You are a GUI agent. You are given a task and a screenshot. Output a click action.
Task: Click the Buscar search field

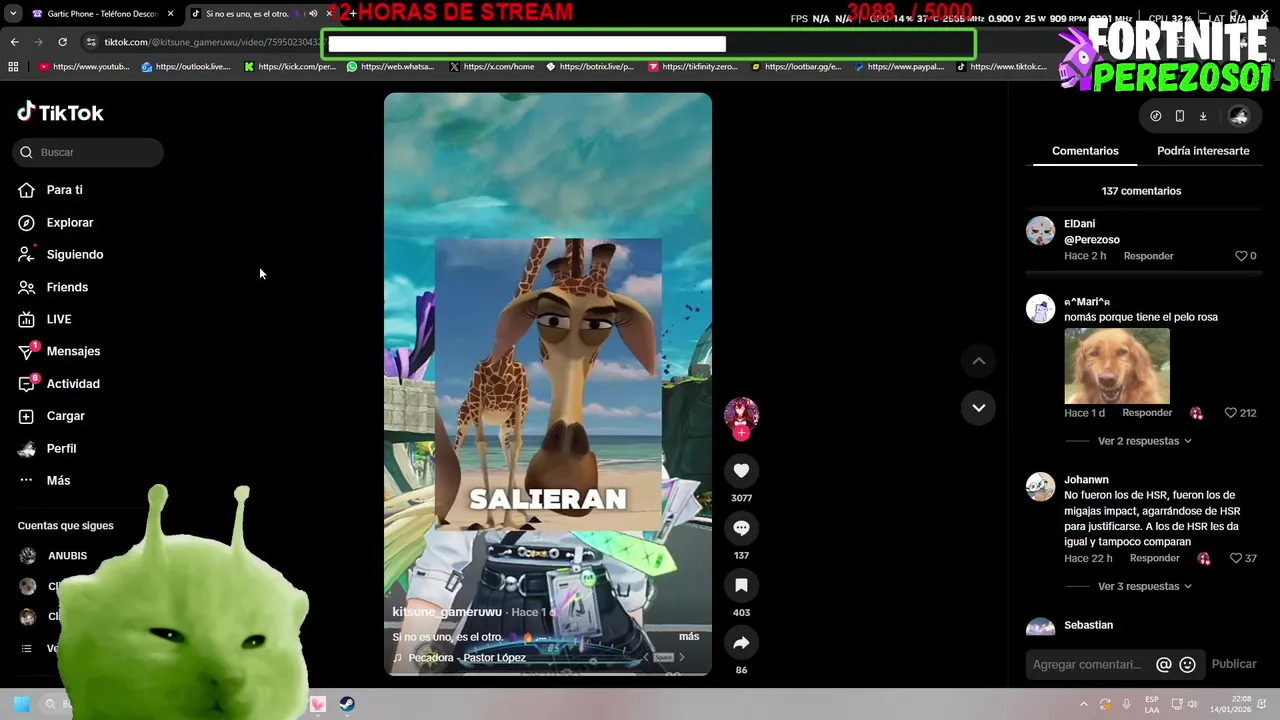[88, 152]
